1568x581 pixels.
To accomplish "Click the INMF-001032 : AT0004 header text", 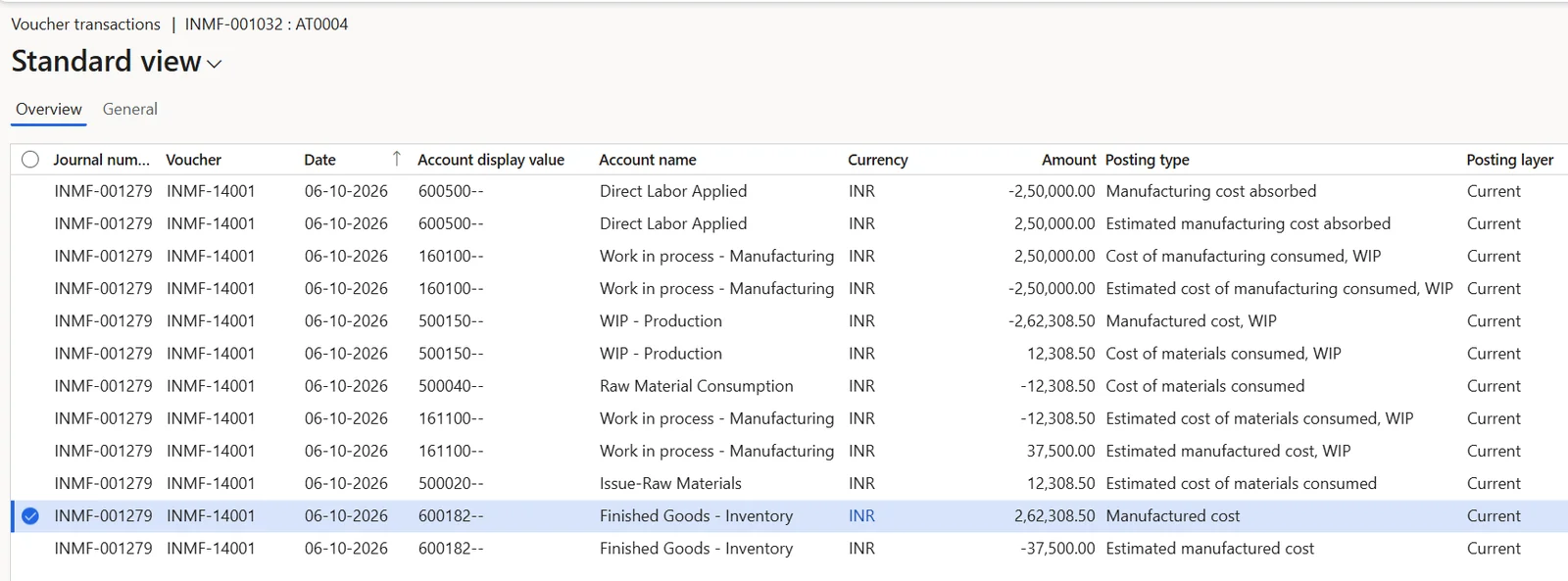I will (x=267, y=24).
